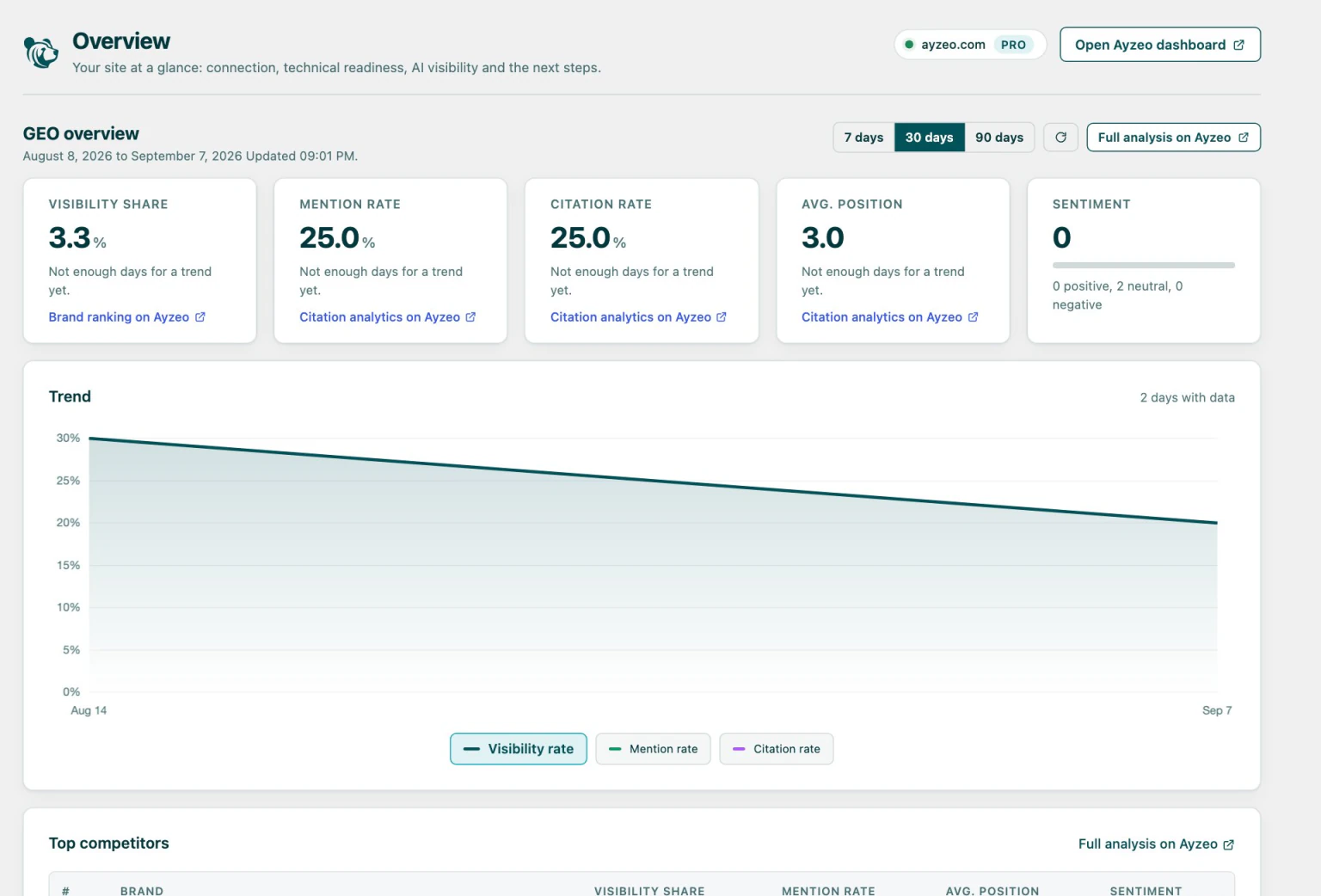This screenshot has height=896, width=1321.
Task: Follow the Brand ranking on Ayzeo link
Action: pos(127,317)
